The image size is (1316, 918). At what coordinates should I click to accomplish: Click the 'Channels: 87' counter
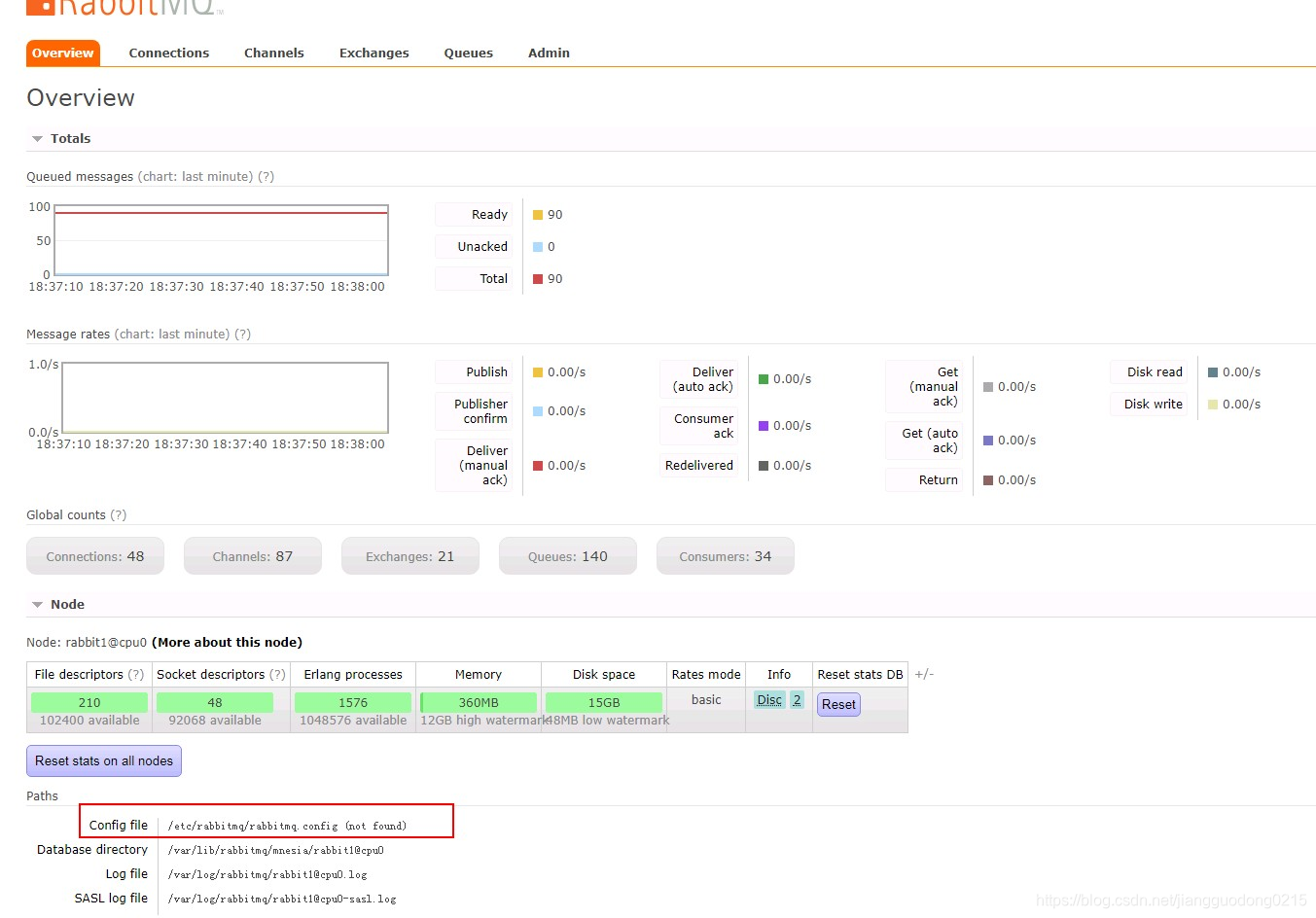[x=252, y=555]
